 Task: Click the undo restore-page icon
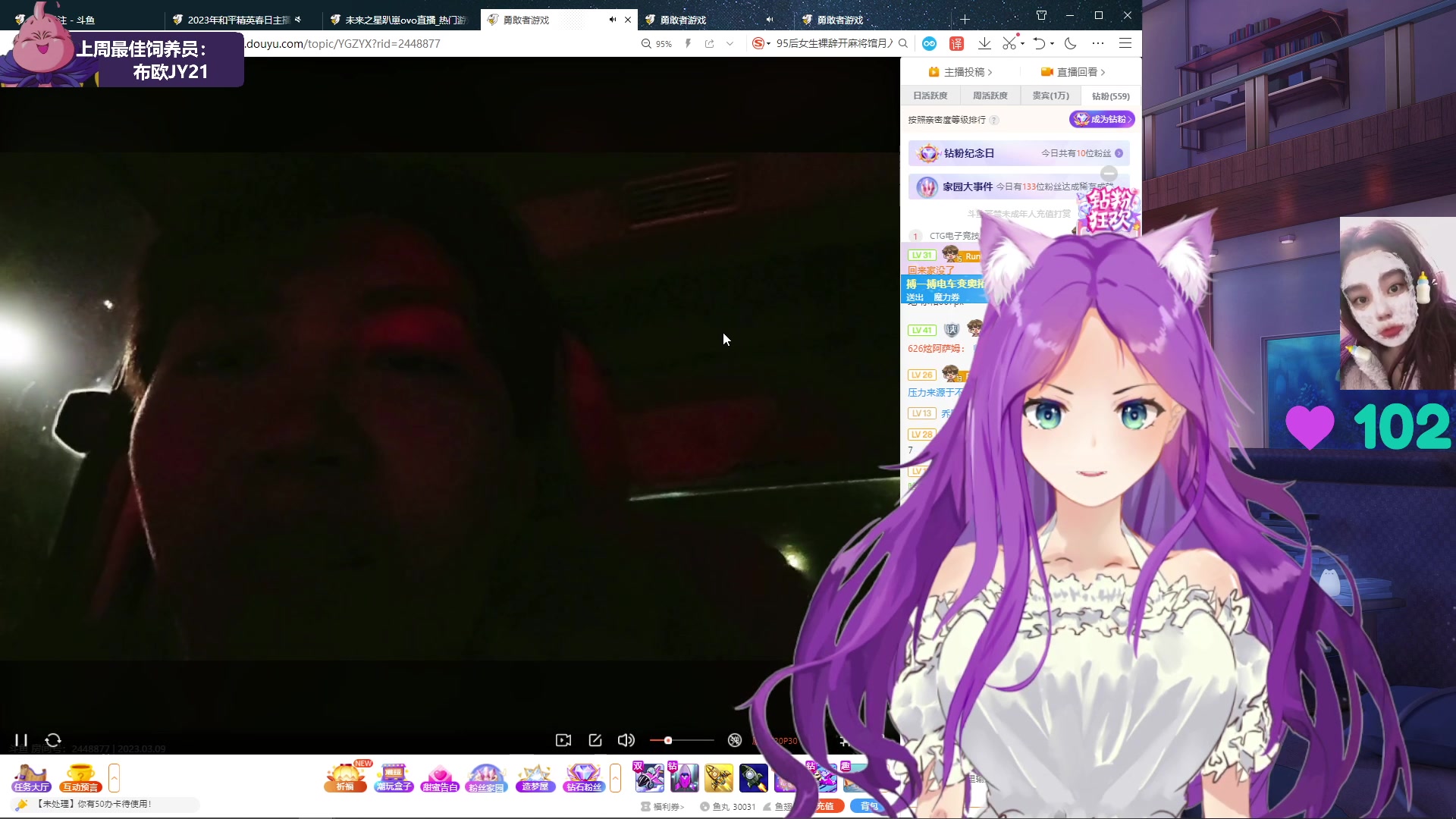click(x=1040, y=44)
